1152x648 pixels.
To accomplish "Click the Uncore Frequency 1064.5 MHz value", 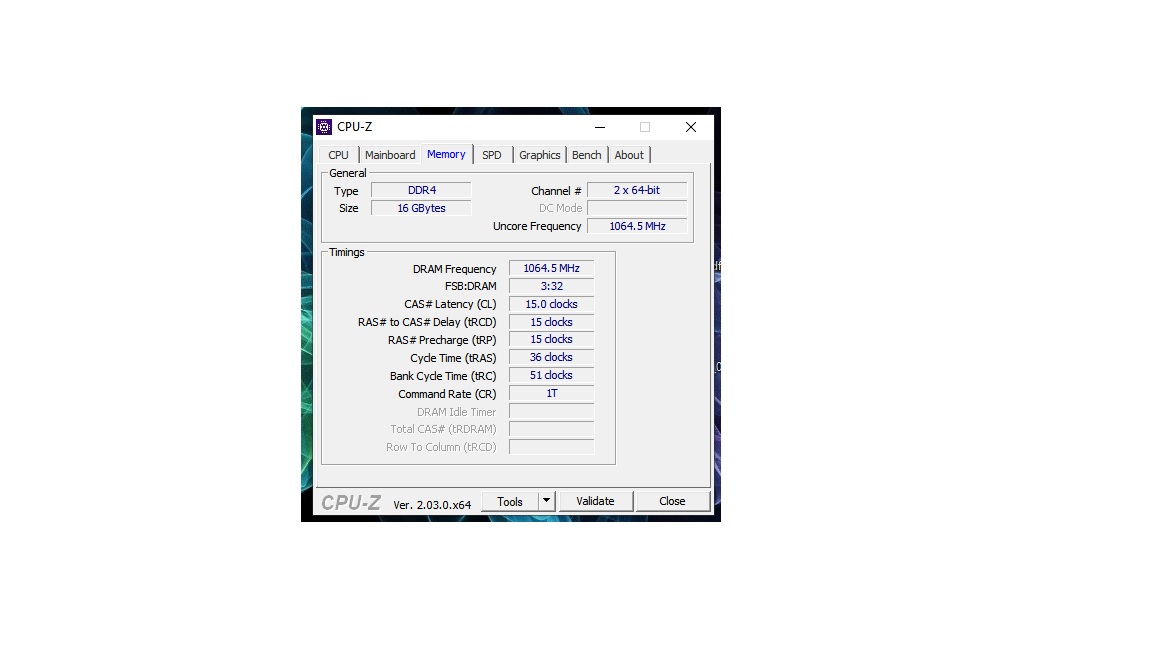I will click(637, 226).
